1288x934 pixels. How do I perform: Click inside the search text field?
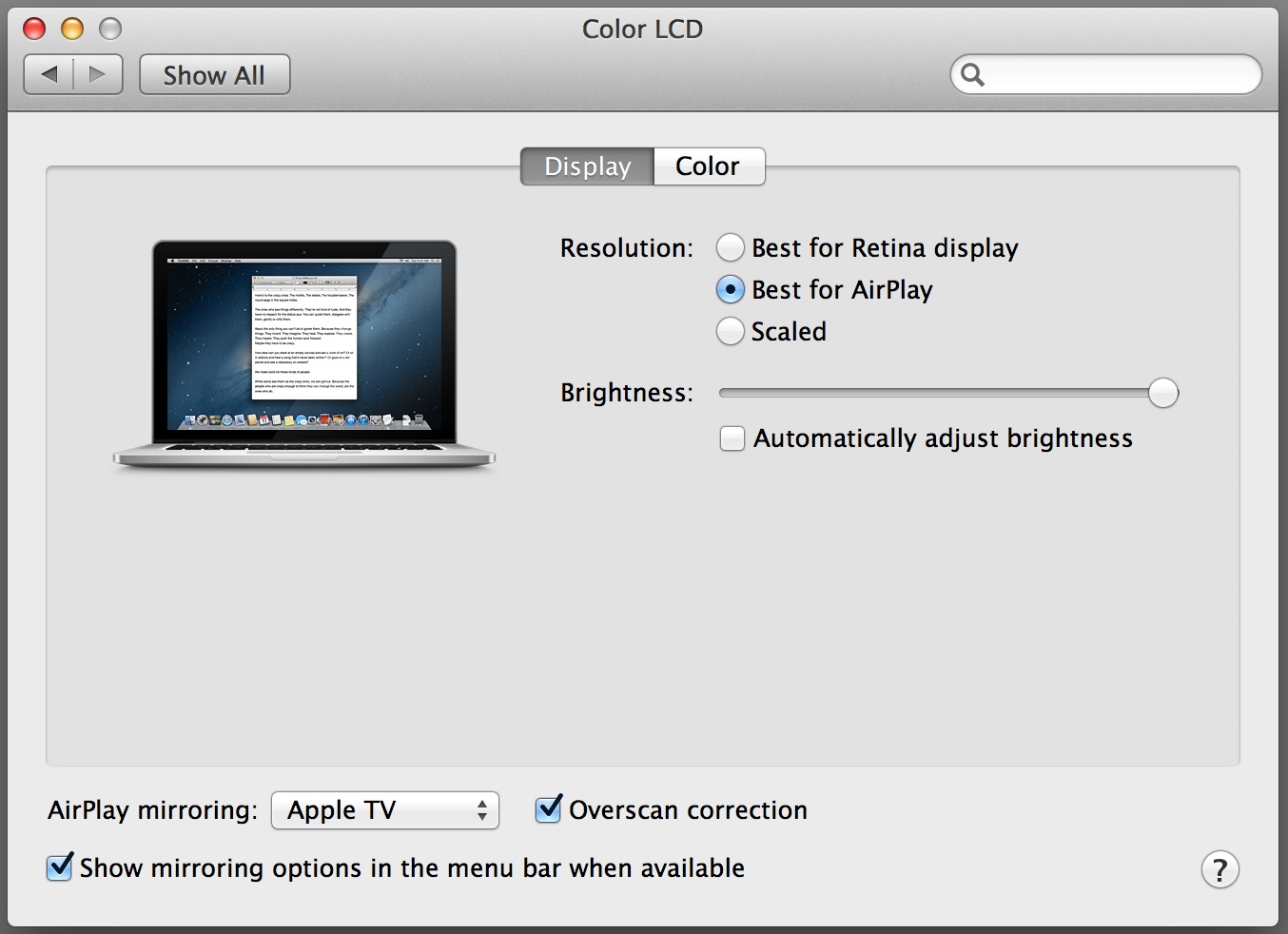1118,74
